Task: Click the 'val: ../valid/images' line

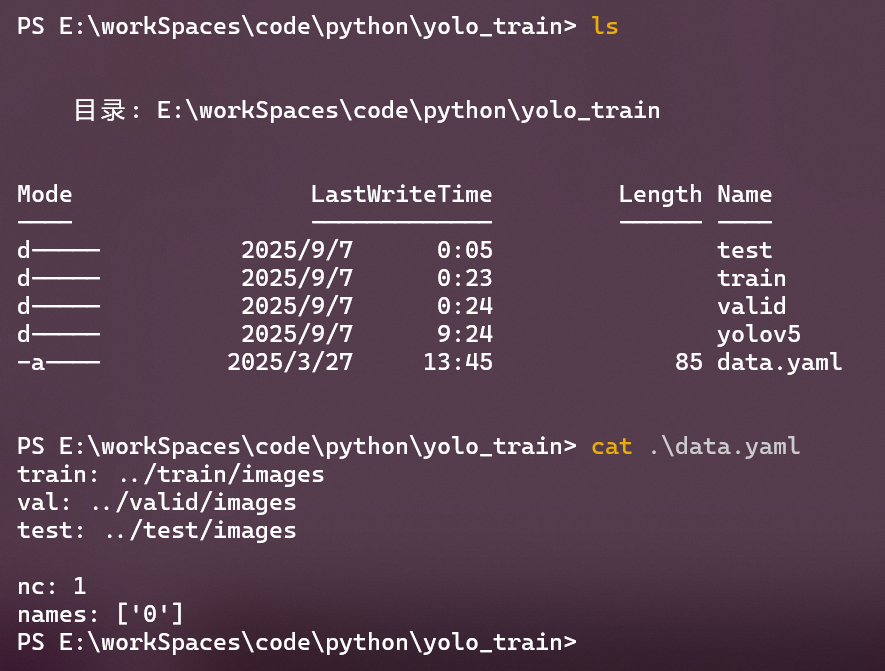Action: tap(157, 502)
